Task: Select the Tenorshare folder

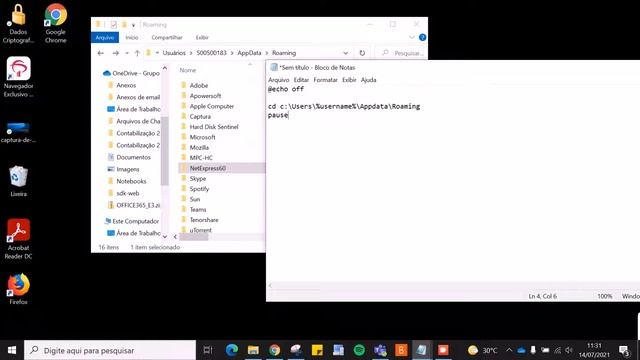Action: tap(200, 220)
